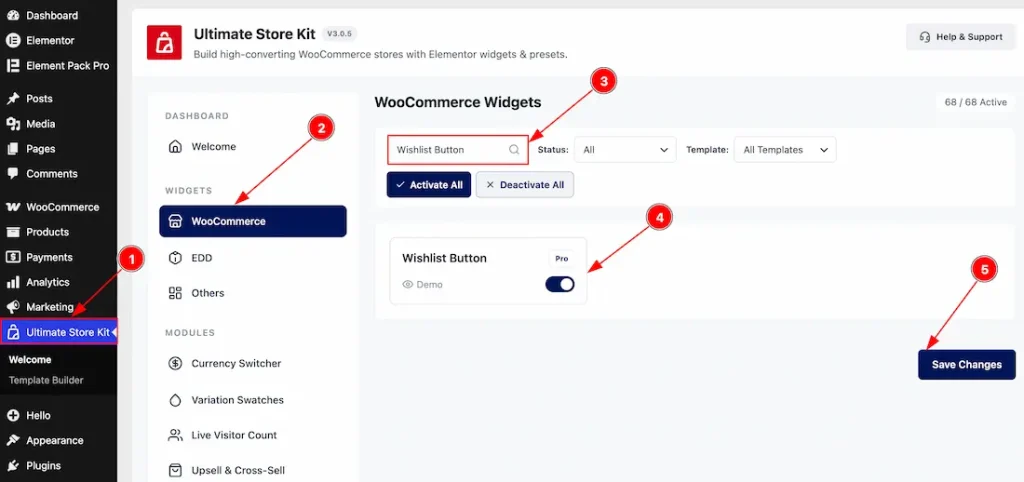Click the WooCommerce Woo icon in admin menu
This screenshot has height=482, width=1024.
12,207
